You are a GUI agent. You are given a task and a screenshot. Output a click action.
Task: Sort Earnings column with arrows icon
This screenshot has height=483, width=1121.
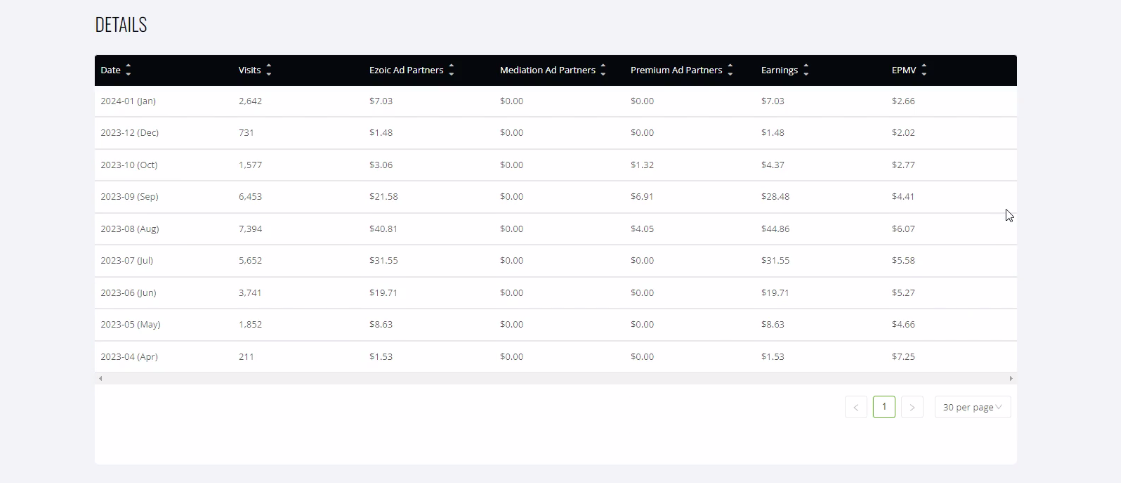(806, 70)
